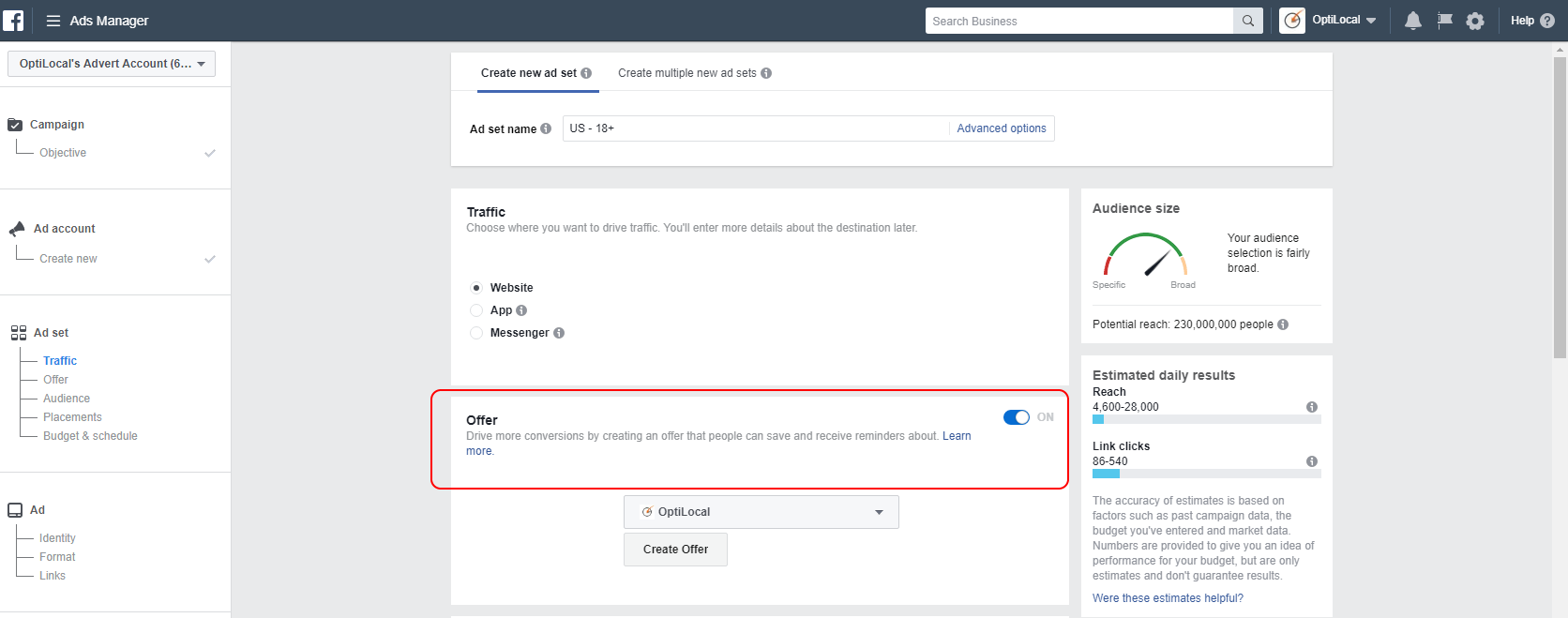Click the Campaign section icon
This screenshot has width=1568, height=618.
15,125
